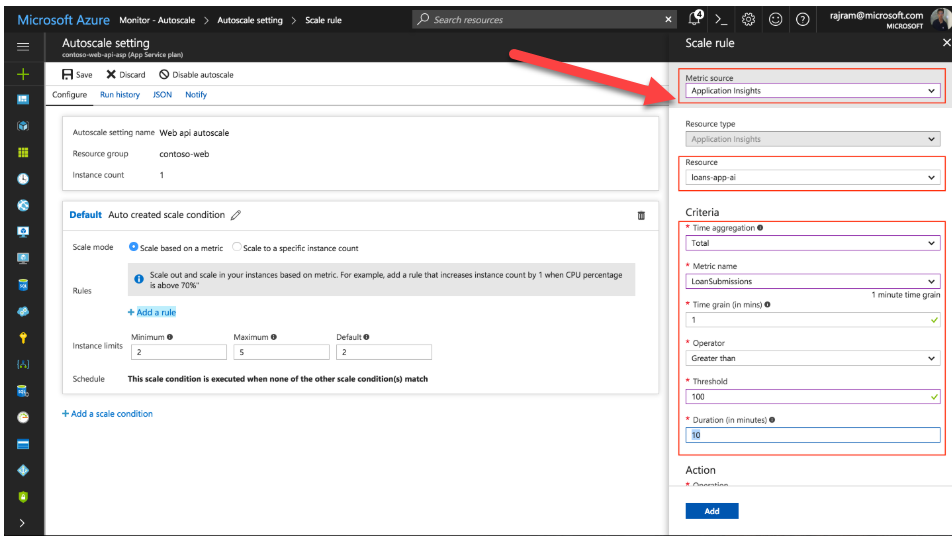
Task: Click Disable autoscale
Action: 196,75
